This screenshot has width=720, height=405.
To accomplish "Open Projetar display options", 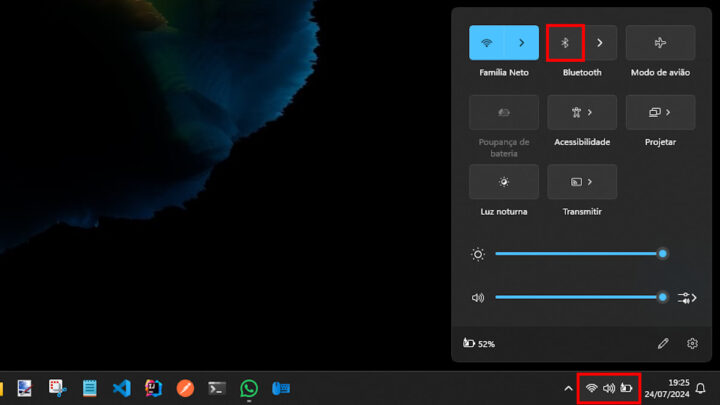I will click(660, 112).
